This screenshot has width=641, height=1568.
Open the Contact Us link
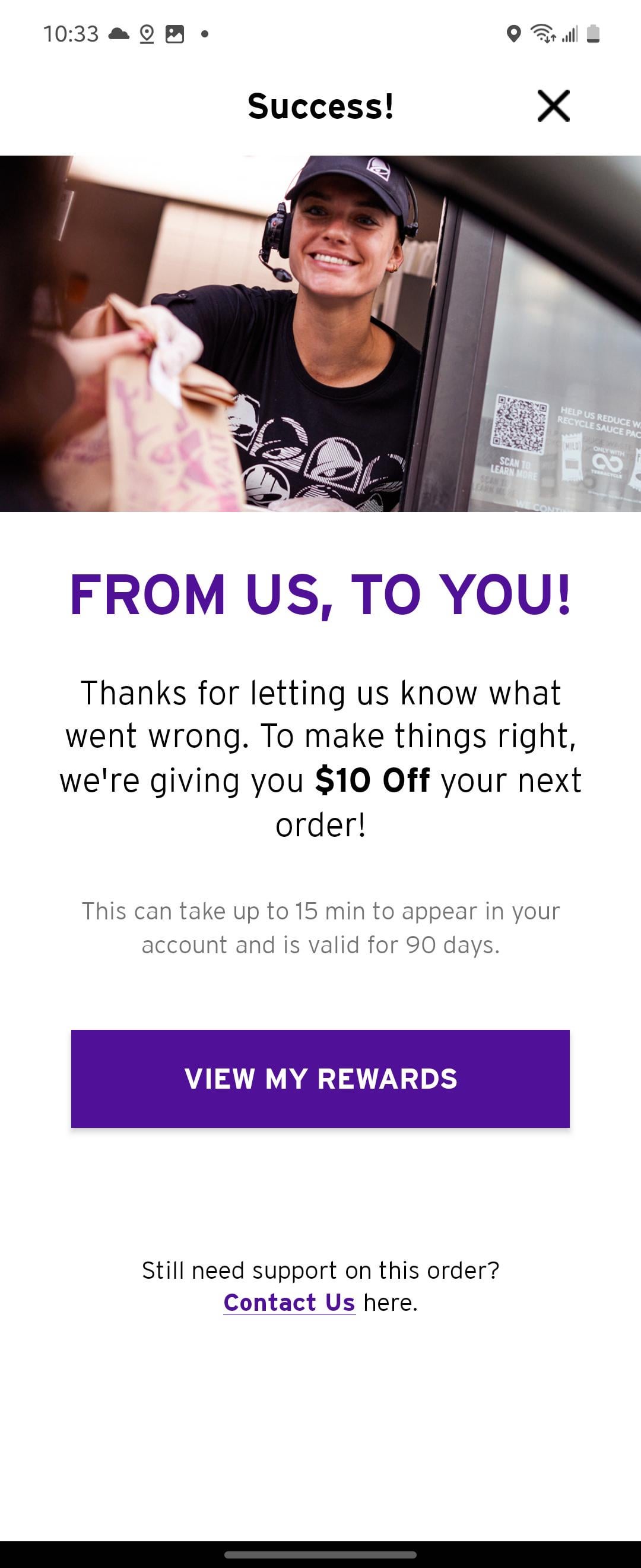289,1303
